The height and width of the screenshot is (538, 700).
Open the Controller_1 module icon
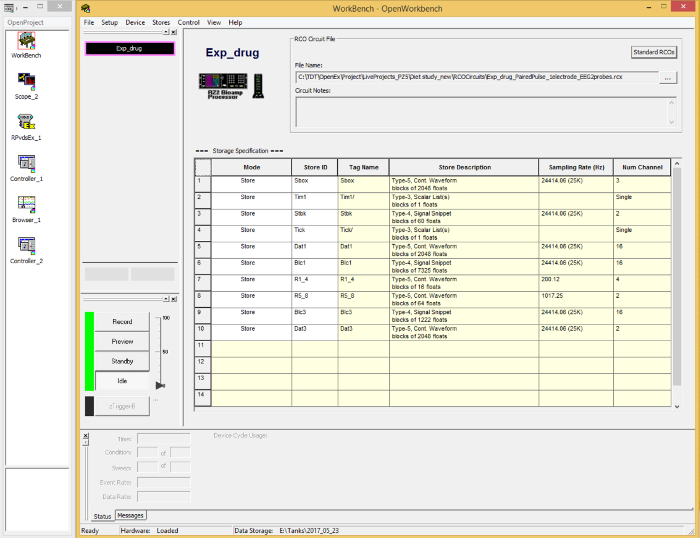tap(27, 166)
